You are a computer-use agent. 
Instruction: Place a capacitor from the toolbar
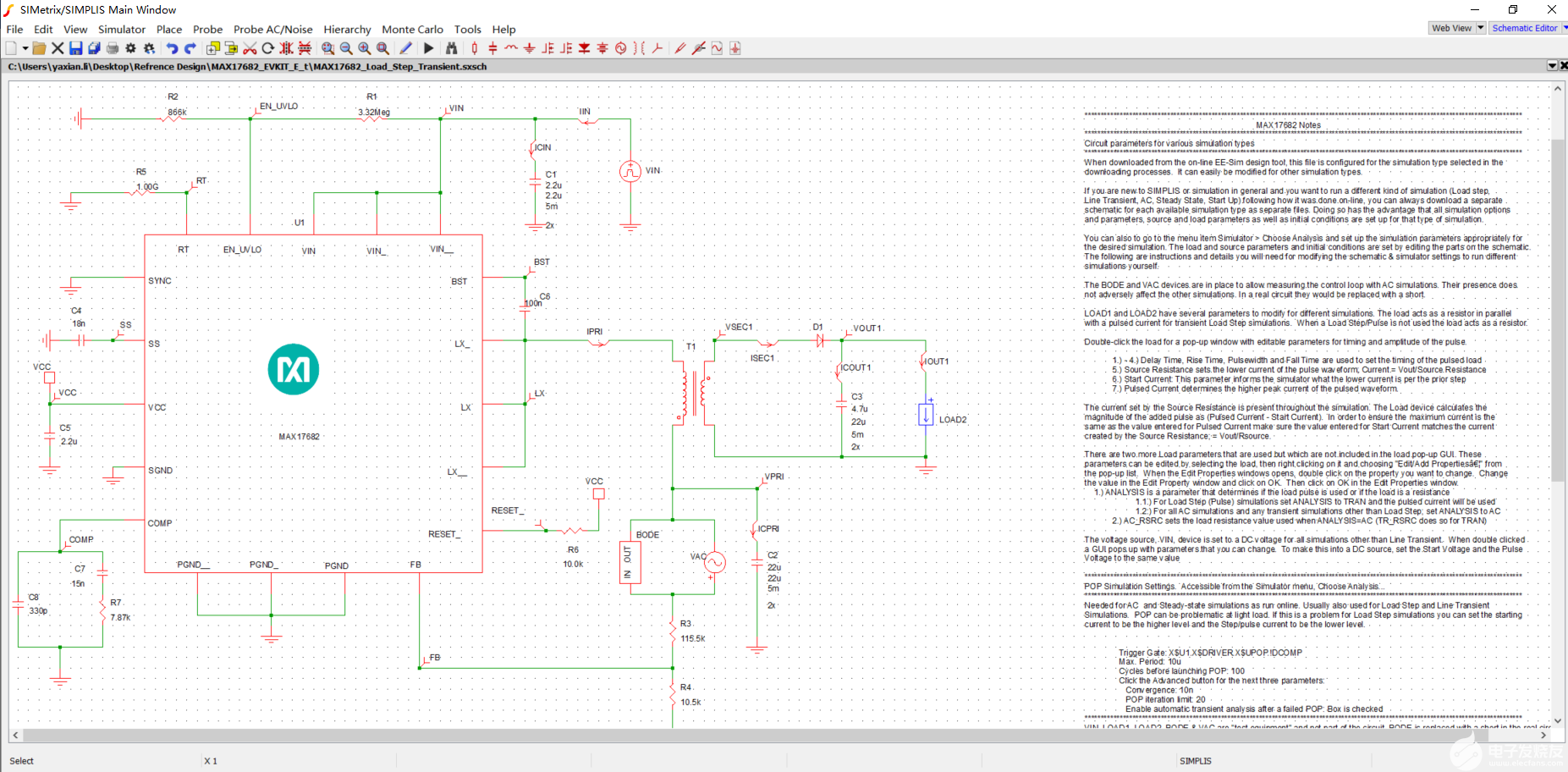(x=492, y=48)
